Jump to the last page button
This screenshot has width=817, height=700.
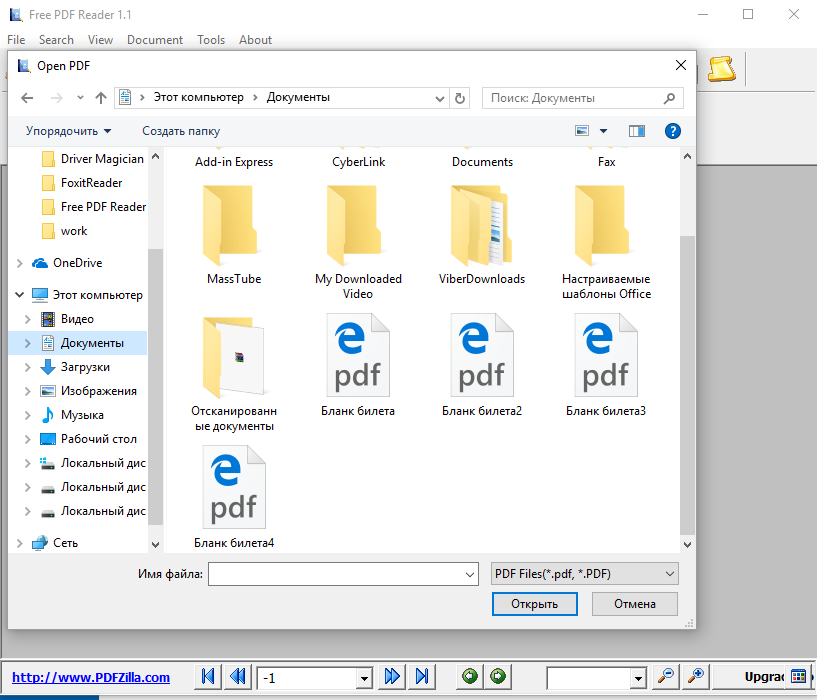[x=422, y=677]
